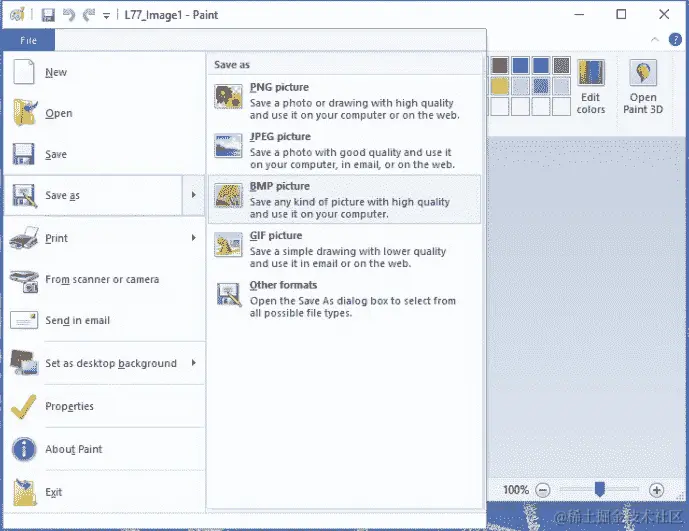Save as JPEG picture
This screenshot has height=531, width=689.
pyautogui.click(x=344, y=150)
